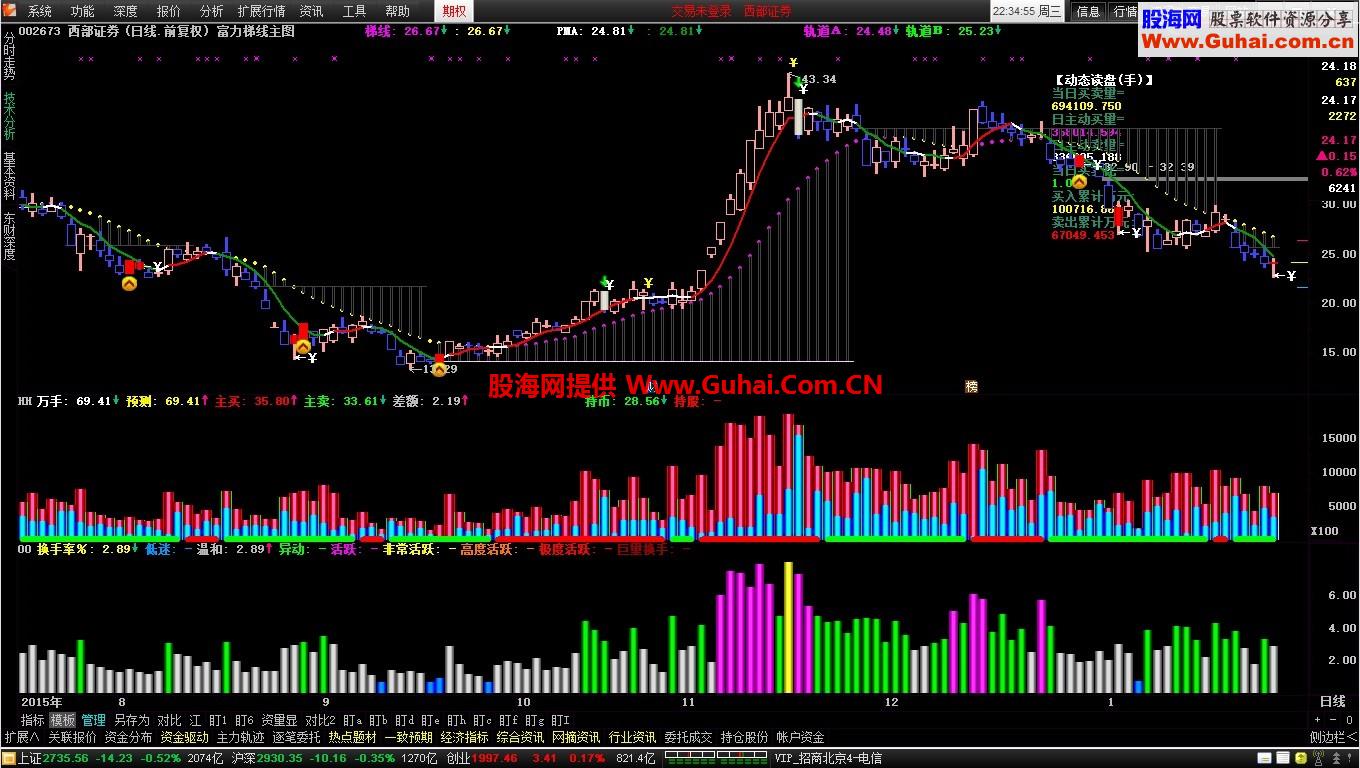Switch to 分时走势 side tab
Screen dimensions: 1360x768
[9, 56]
